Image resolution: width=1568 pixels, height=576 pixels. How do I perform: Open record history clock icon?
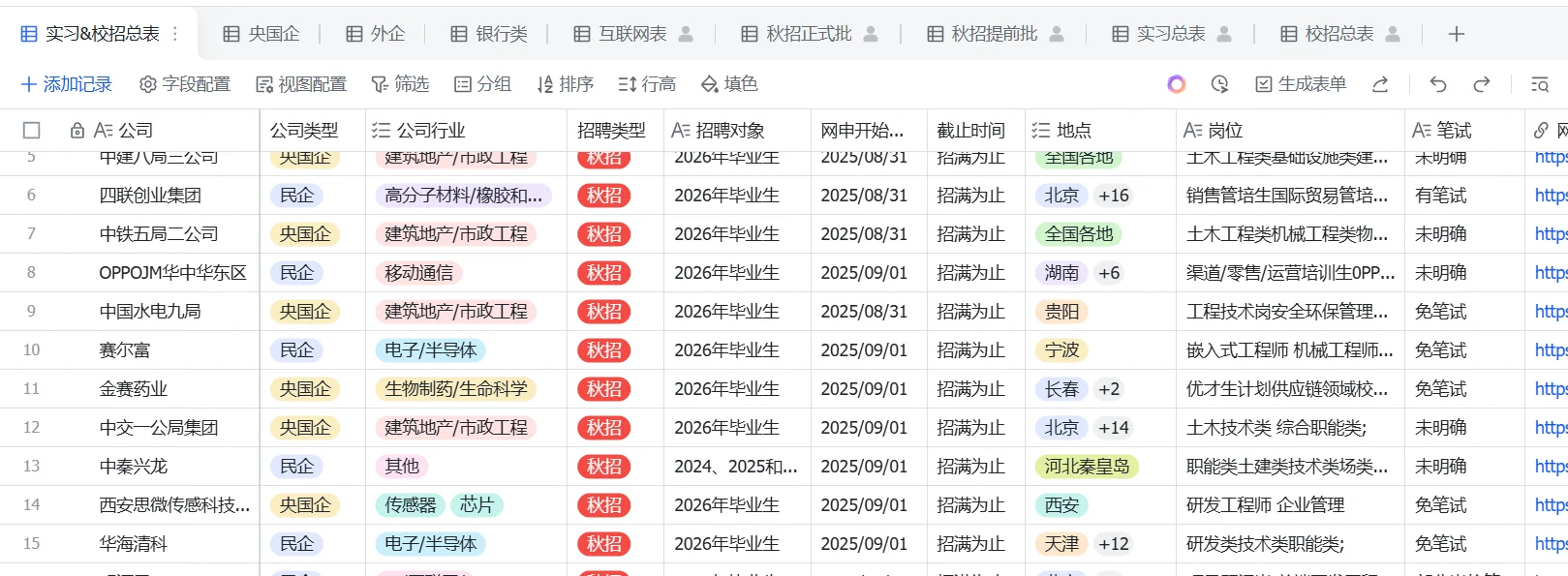(x=1219, y=84)
